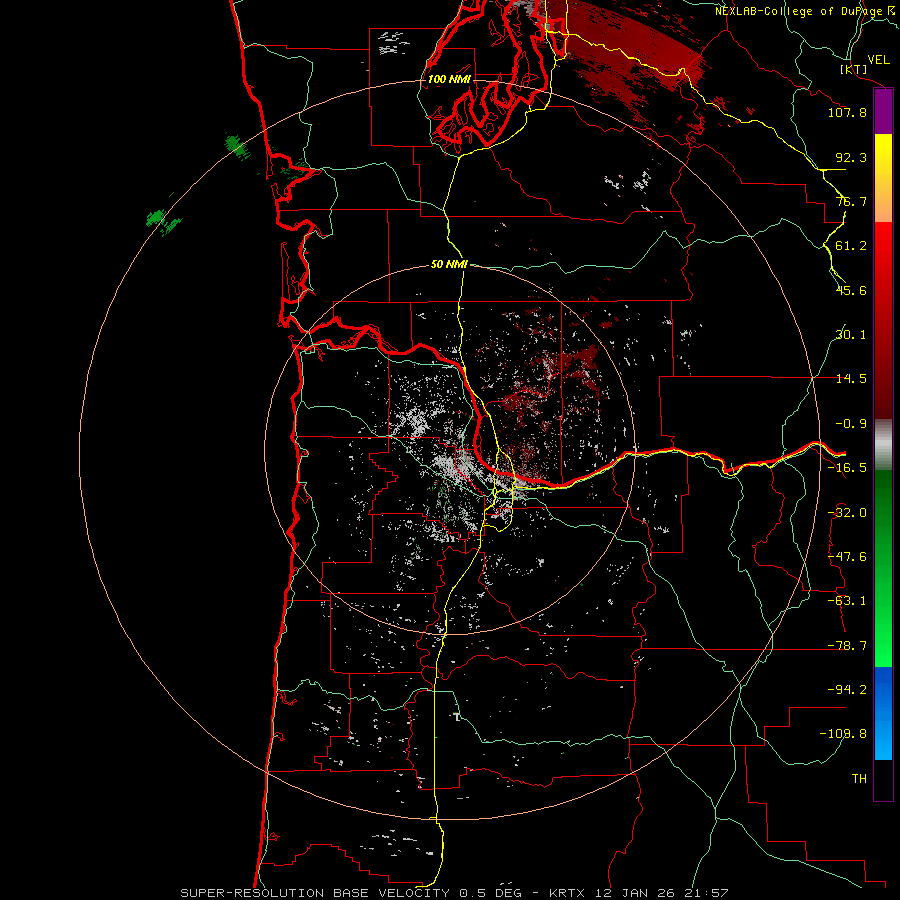Click the 92.3 velocity legend value
This screenshot has height=900, width=900.
tap(851, 157)
